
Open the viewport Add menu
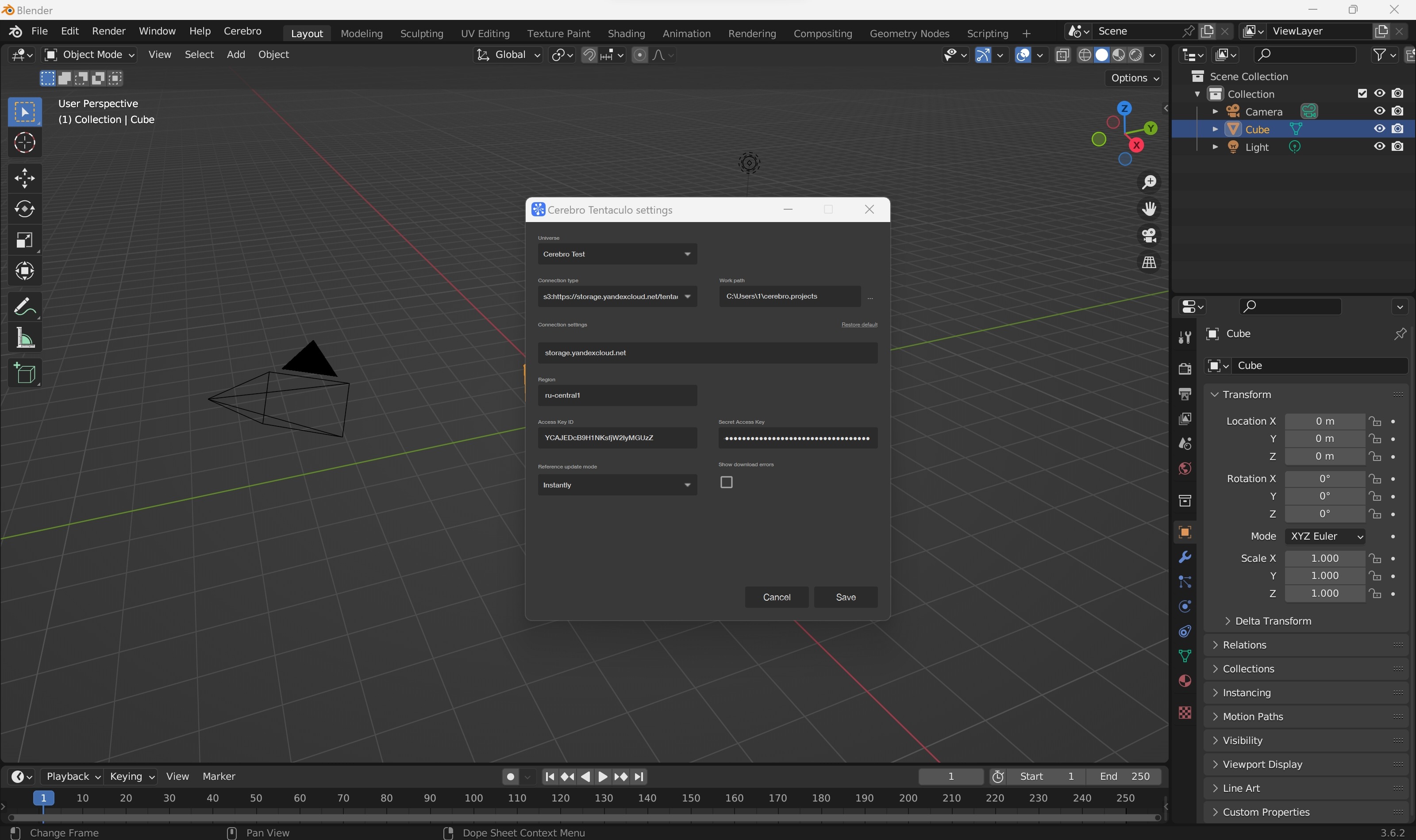click(236, 54)
